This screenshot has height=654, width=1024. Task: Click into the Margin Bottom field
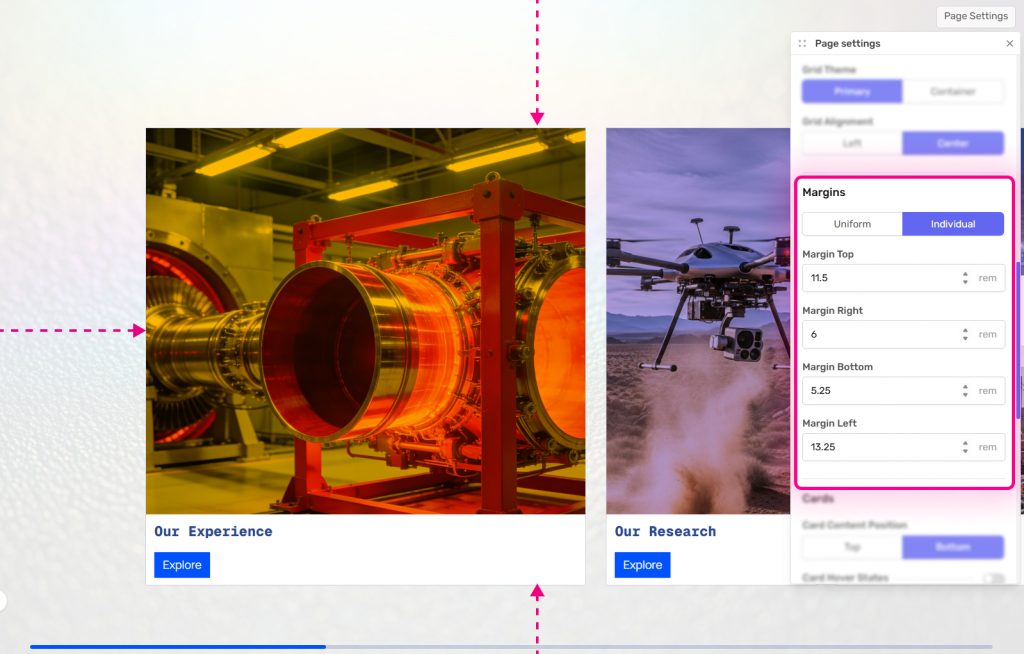(x=880, y=391)
